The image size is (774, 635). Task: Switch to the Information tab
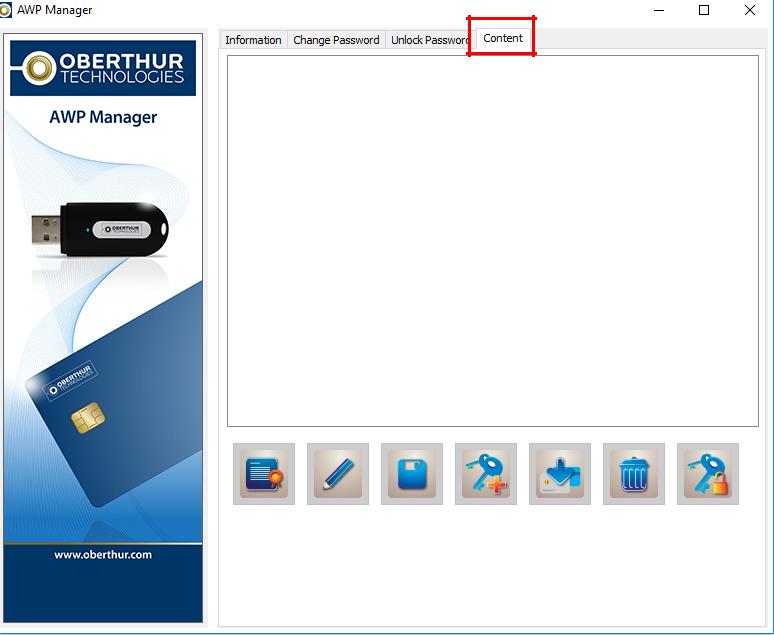[253, 40]
